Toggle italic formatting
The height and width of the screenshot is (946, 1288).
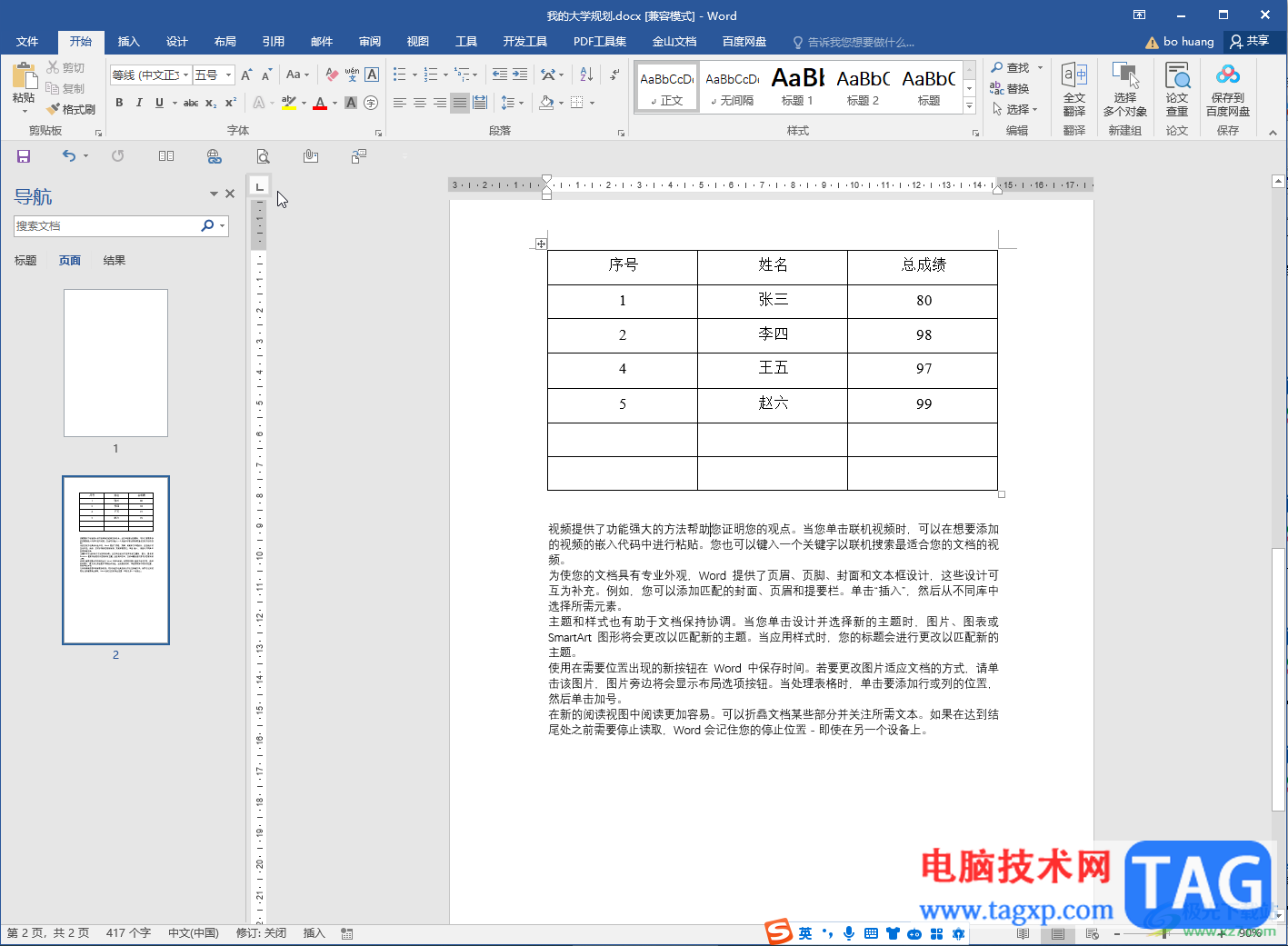[x=139, y=103]
